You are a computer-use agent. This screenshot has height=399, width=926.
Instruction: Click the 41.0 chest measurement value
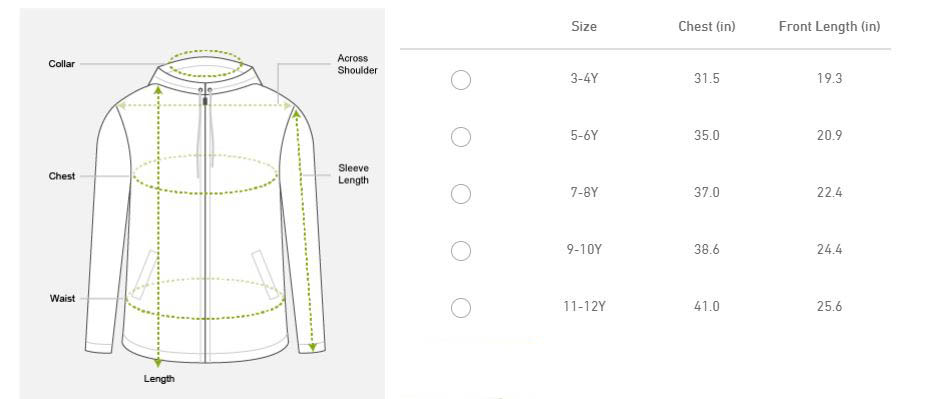coord(707,306)
